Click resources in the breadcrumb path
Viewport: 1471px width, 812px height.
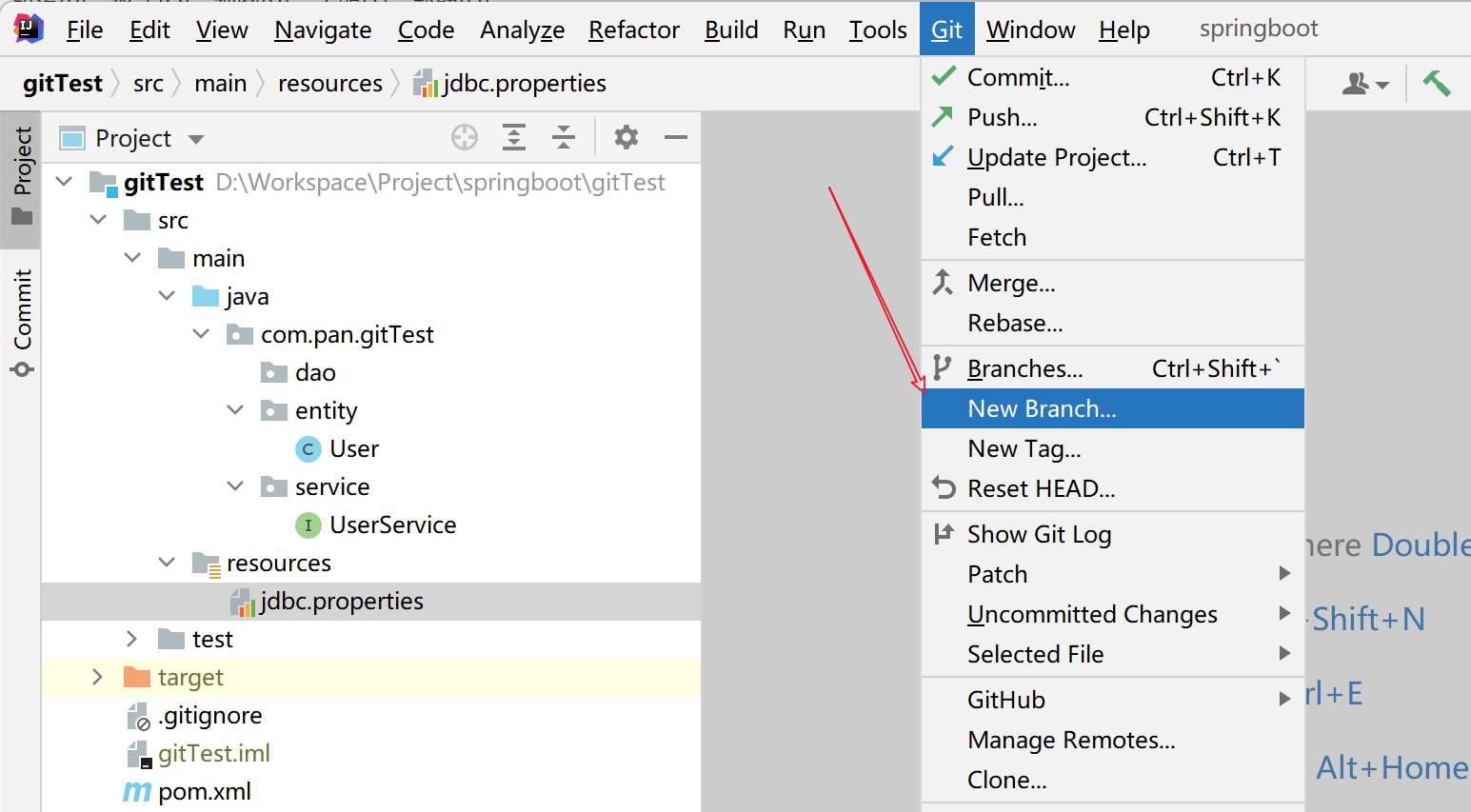point(329,84)
